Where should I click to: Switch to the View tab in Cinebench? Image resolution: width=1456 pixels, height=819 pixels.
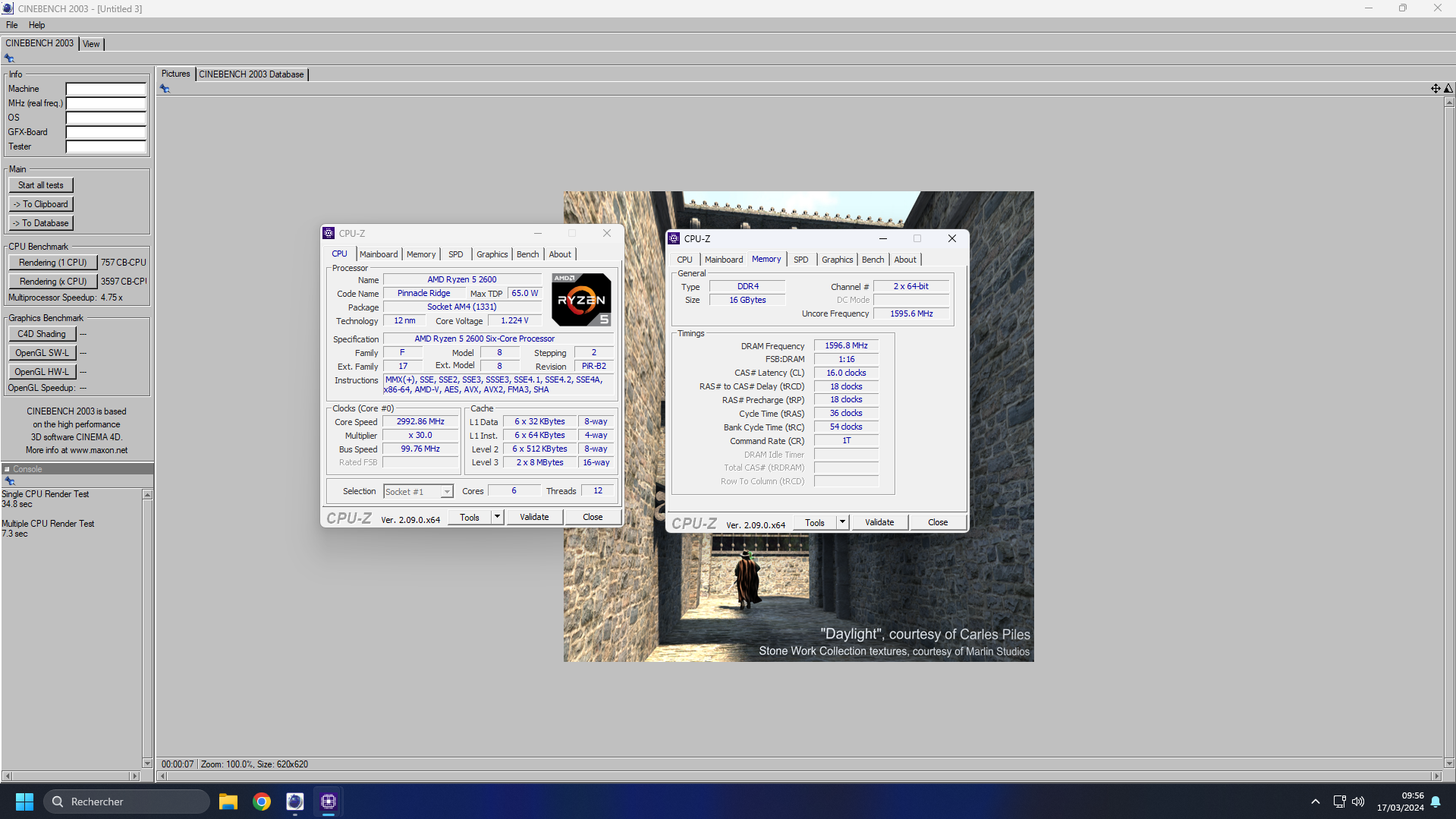[91, 44]
